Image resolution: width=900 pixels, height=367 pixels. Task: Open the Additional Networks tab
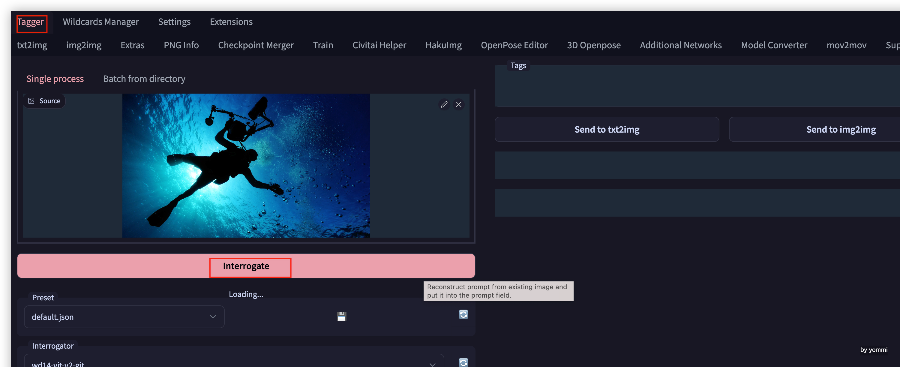pos(681,45)
